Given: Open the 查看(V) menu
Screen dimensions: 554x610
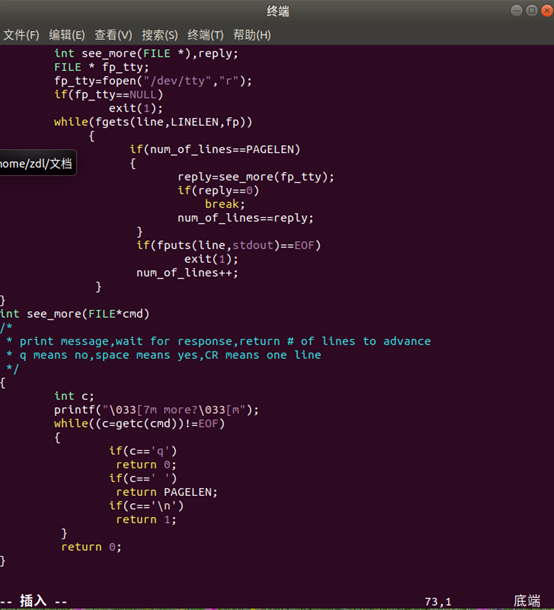Looking at the screenshot, I should (113, 35).
